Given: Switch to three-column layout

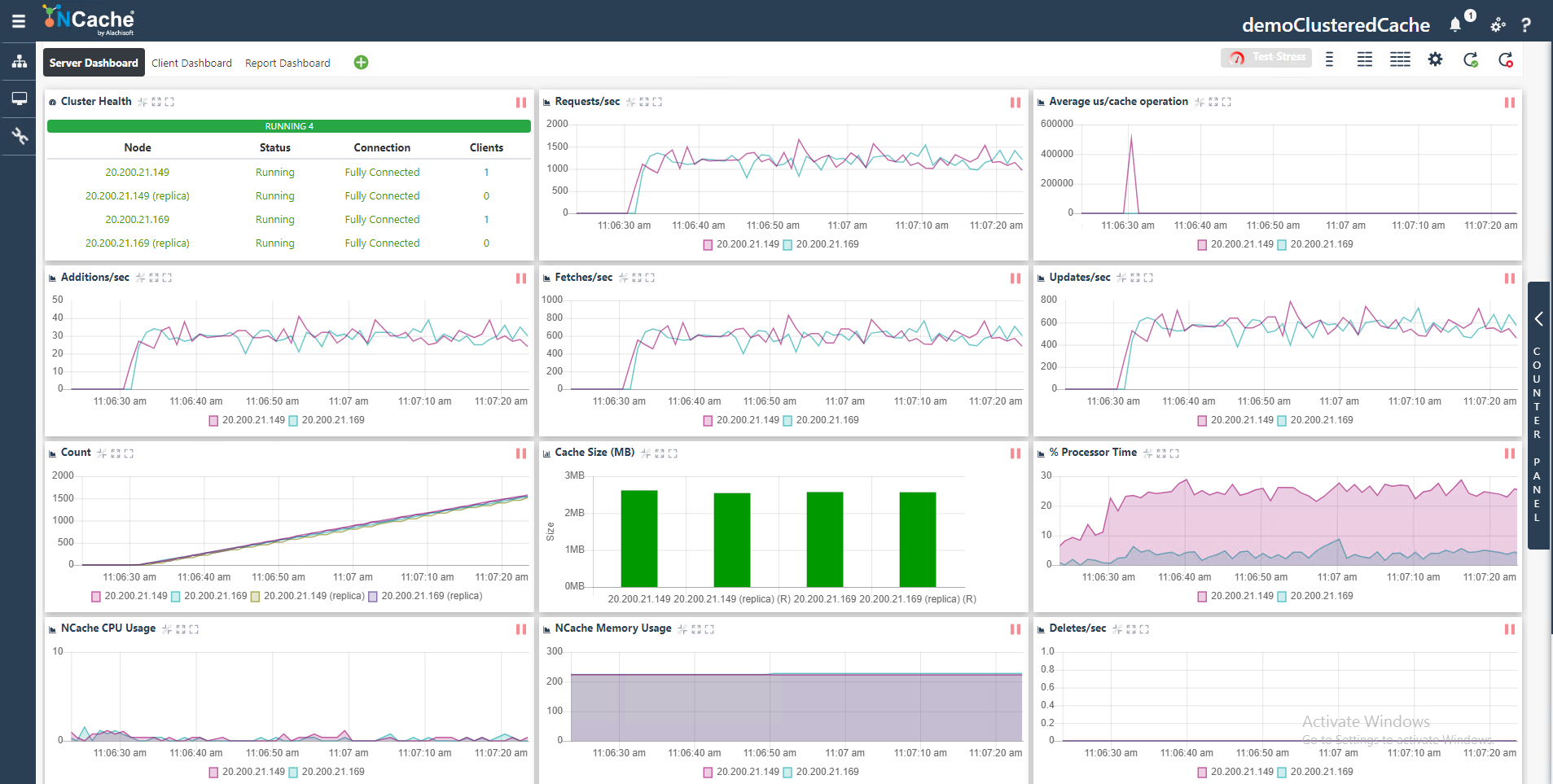Looking at the screenshot, I should 1400,59.
